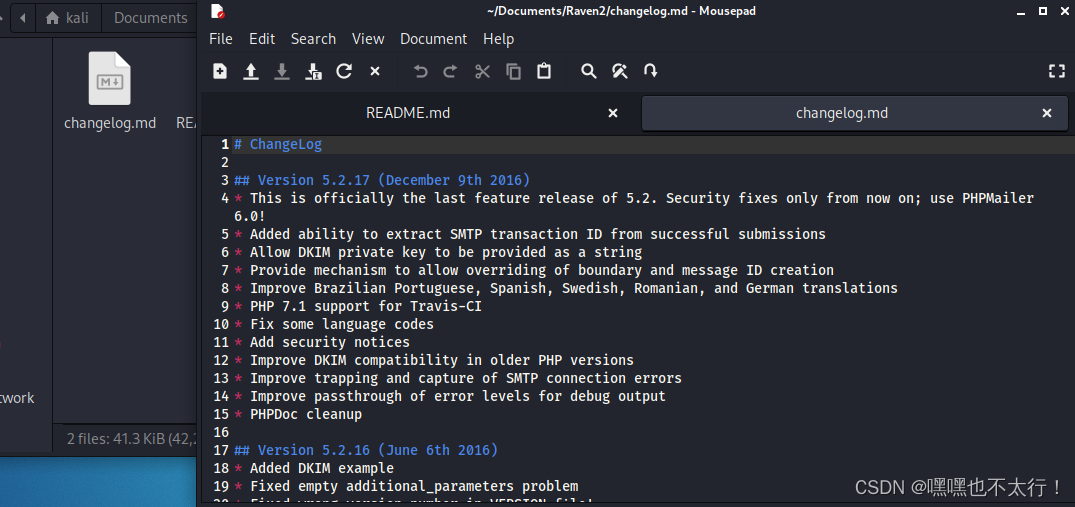The width and height of the screenshot is (1075, 507).
Task: Open the Document menu
Action: click(x=434, y=39)
